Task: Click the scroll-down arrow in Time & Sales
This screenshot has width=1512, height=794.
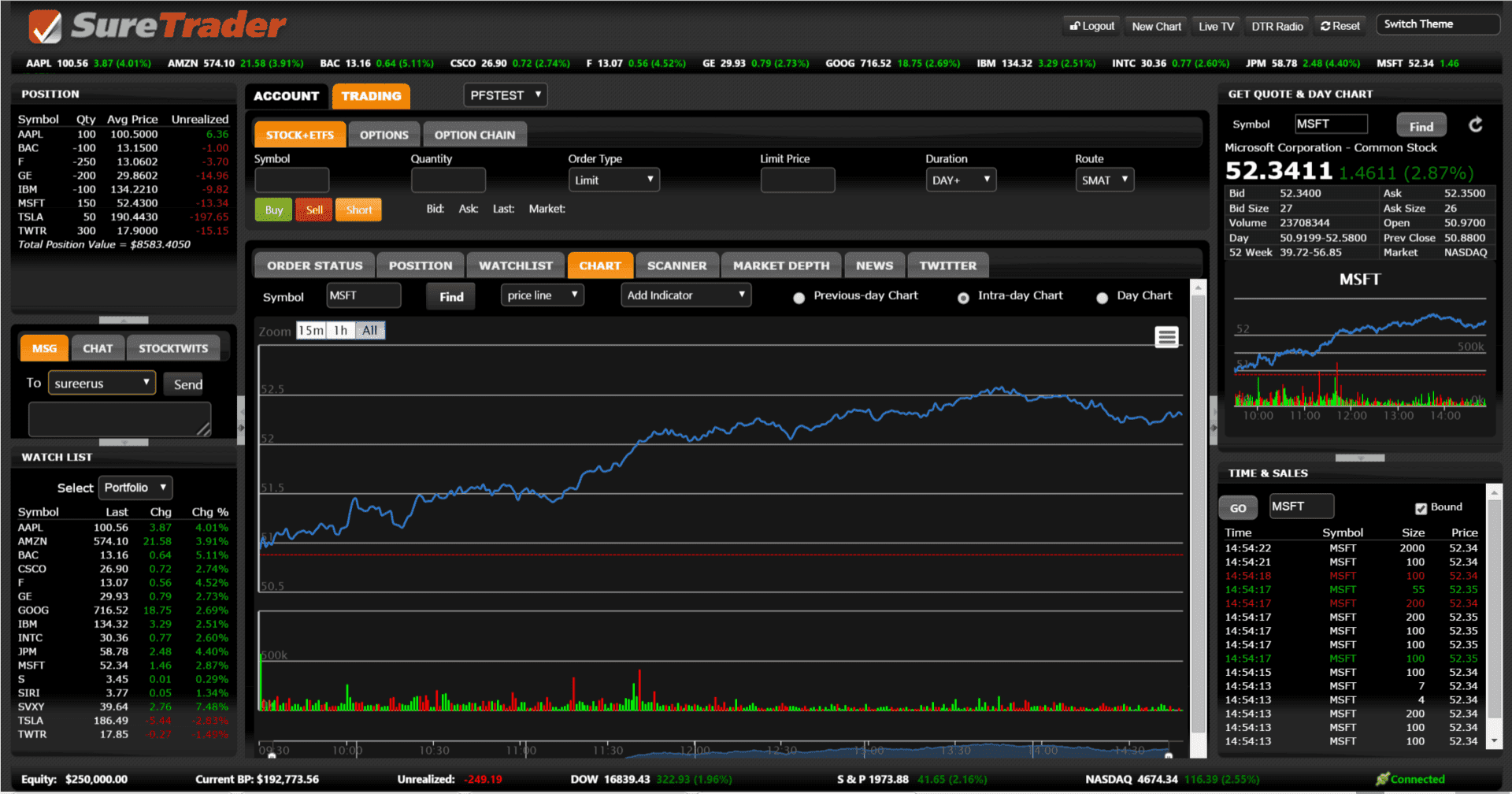Action: 1493,741
